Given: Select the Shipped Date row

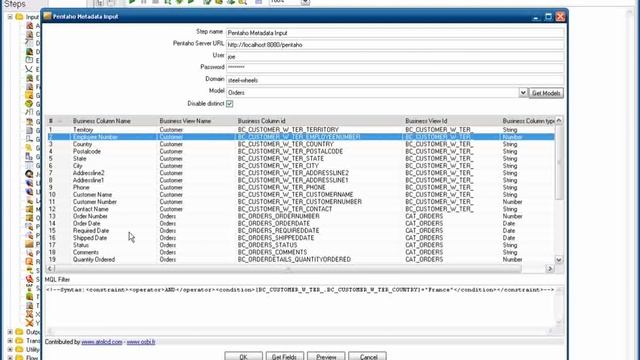Looking at the screenshot, I should [x=301, y=238].
